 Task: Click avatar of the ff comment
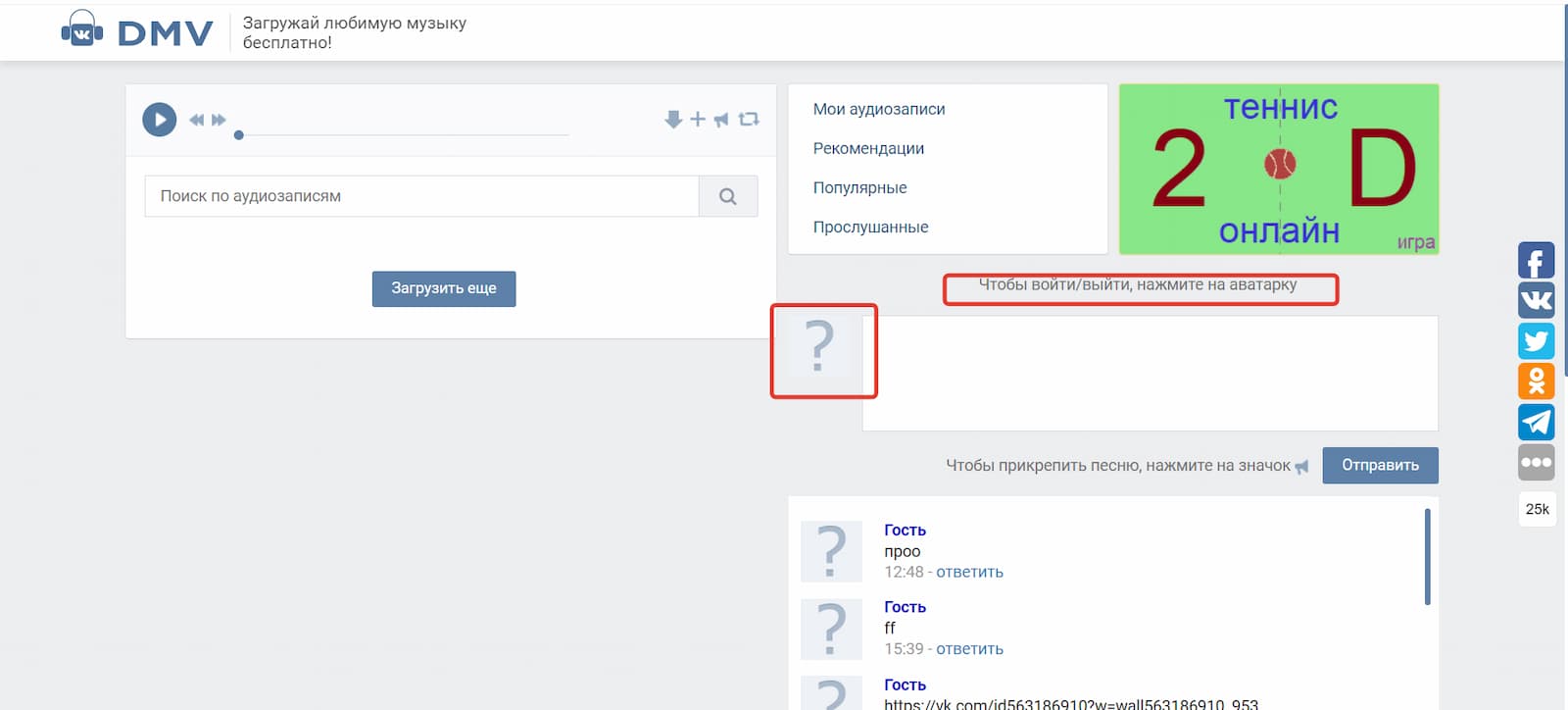831,629
